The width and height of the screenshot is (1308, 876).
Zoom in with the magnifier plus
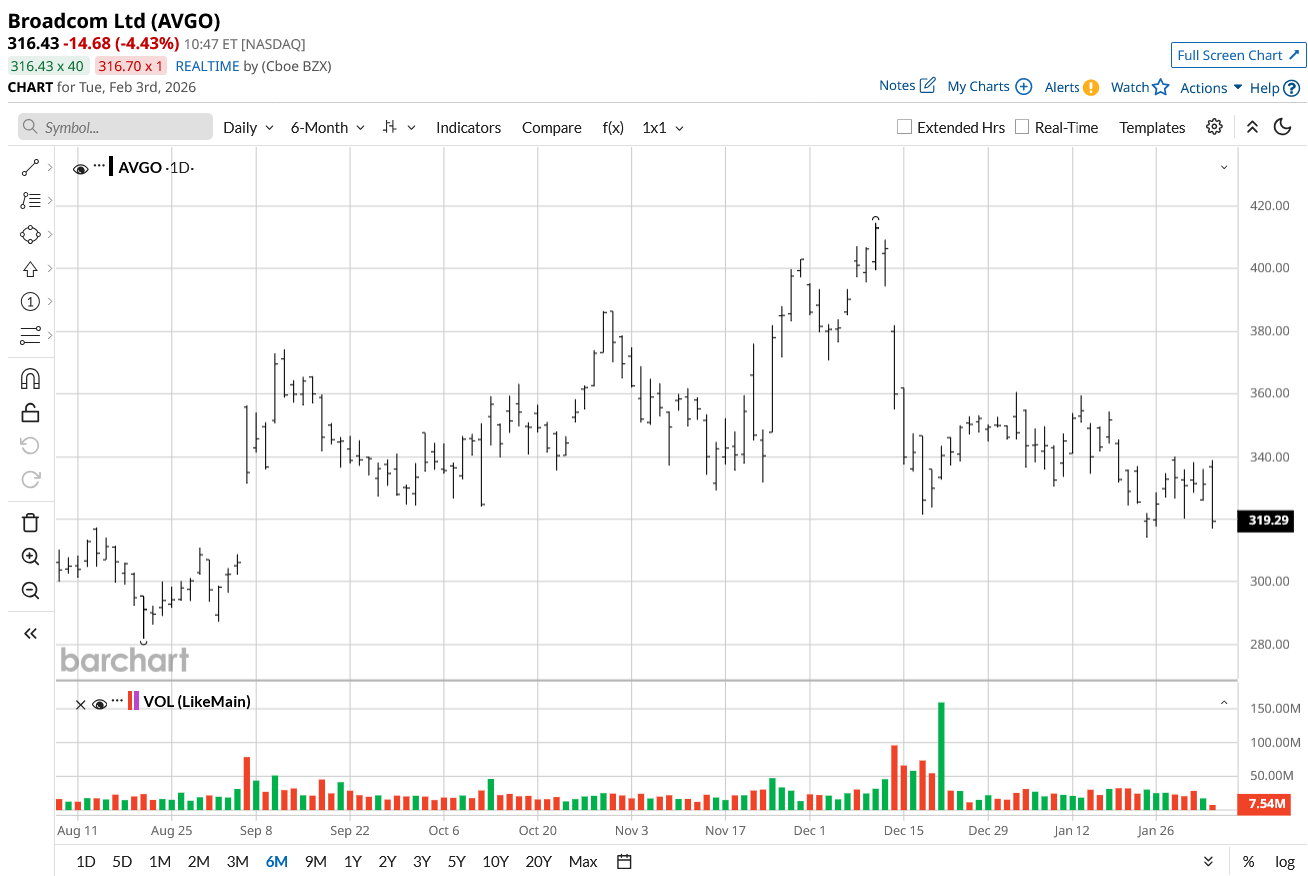click(x=30, y=556)
